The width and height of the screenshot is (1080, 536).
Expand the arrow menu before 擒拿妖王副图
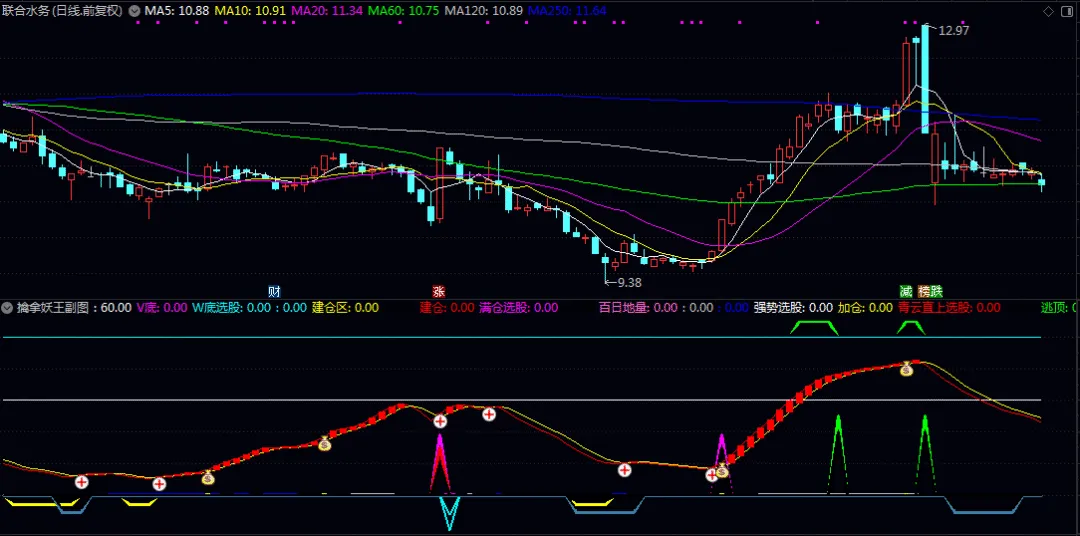(x=8, y=307)
